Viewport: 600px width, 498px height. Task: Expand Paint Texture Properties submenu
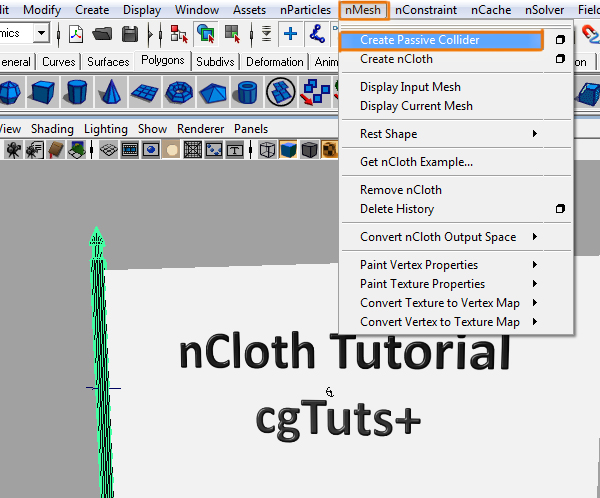coord(535,284)
